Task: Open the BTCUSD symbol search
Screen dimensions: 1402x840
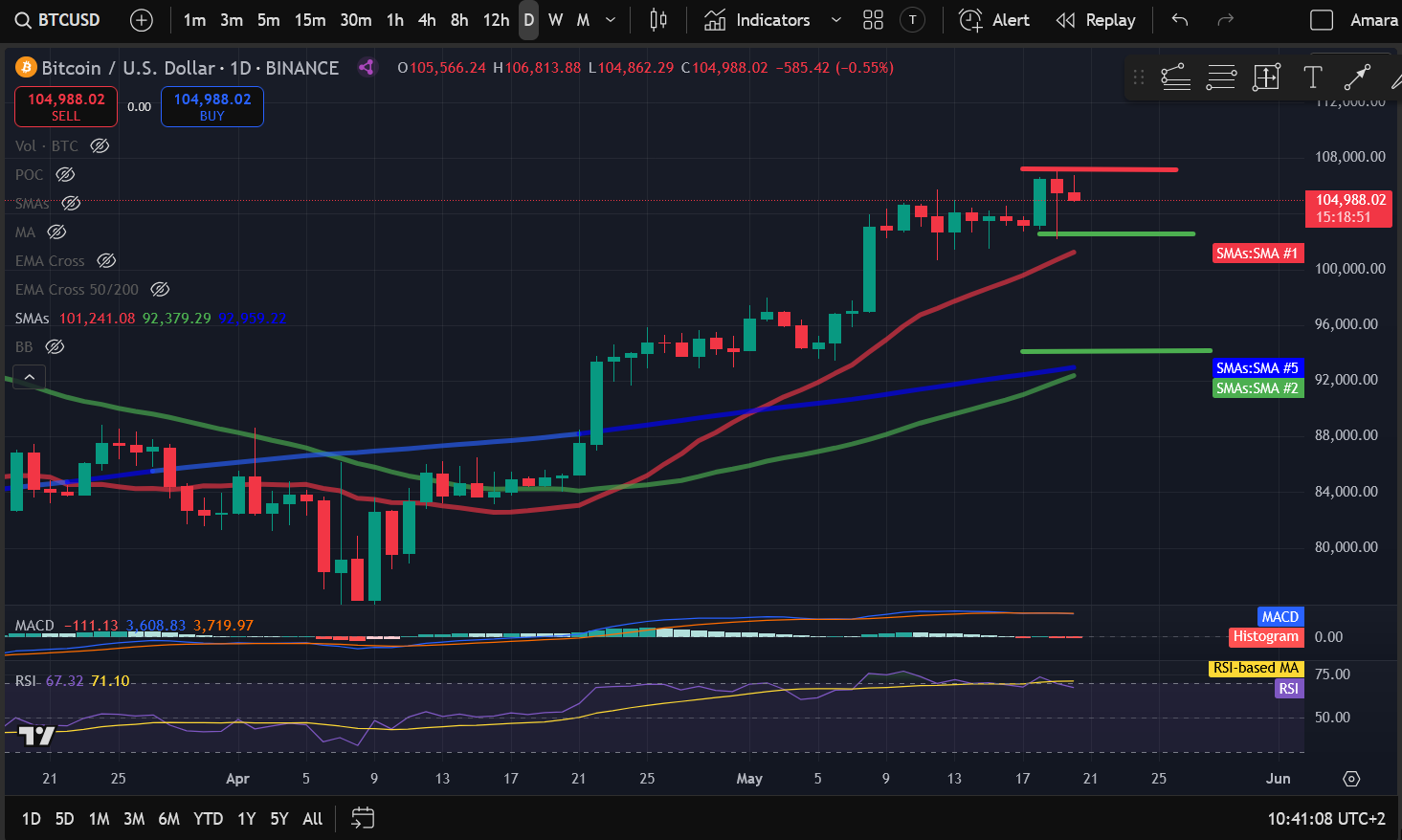Action: pyautogui.click(x=57, y=20)
